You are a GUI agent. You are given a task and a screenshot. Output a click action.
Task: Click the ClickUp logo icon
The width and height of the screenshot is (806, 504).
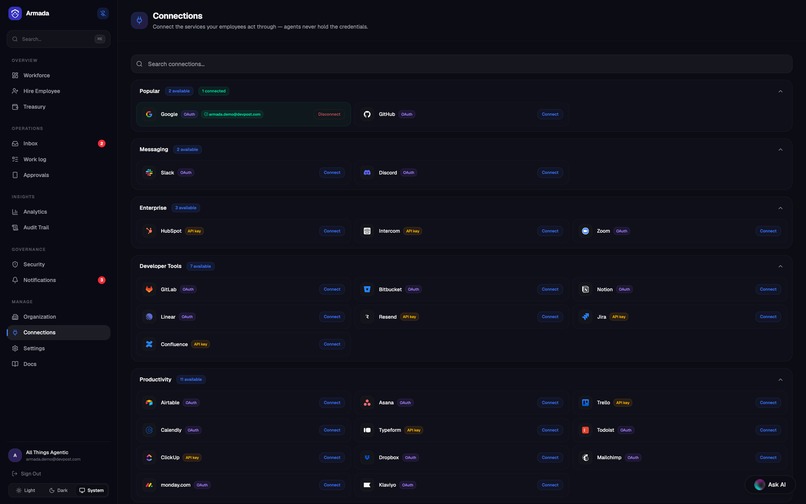pos(149,457)
